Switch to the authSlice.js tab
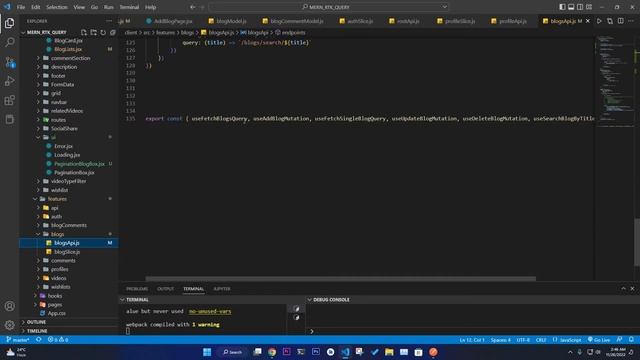Screen dimensions: 640x360 [x=356, y=21]
